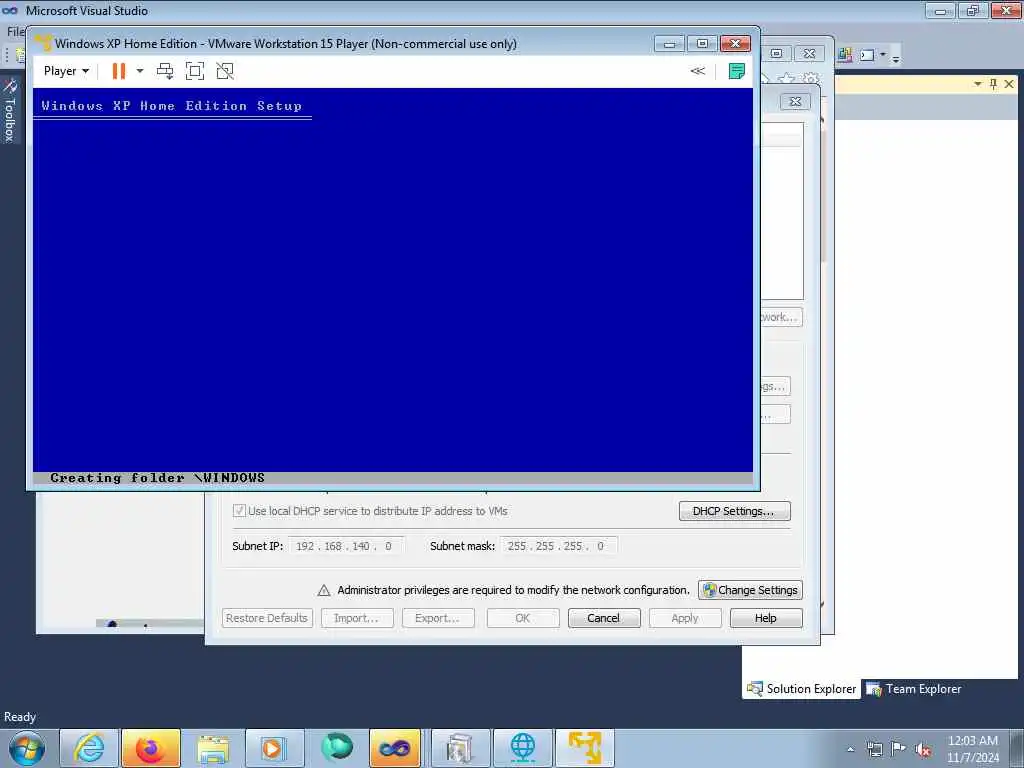
Task: Open Windows Explorer from the taskbar
Action: (x=213, y=748)
